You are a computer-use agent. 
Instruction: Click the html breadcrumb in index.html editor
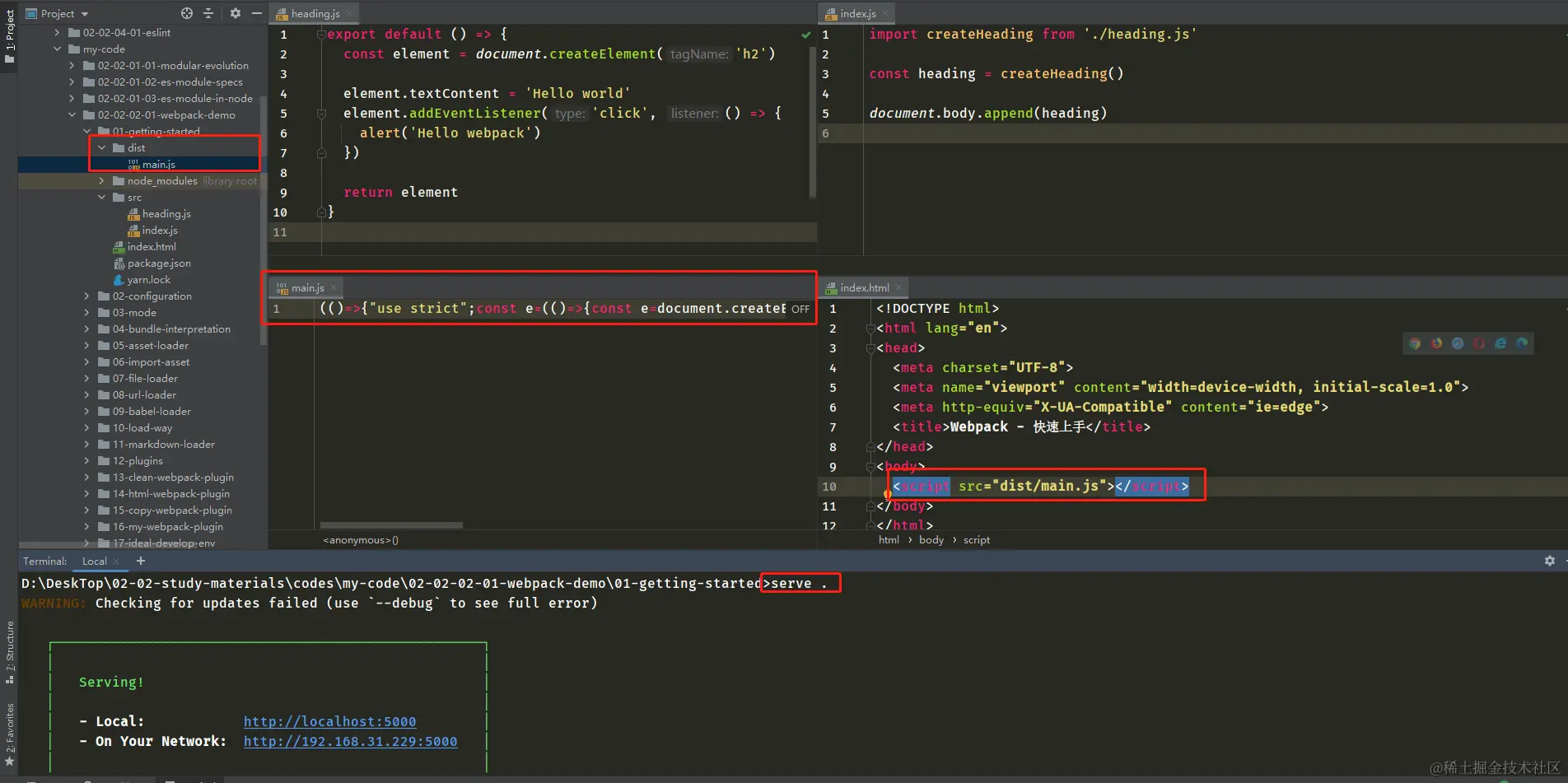889,540
